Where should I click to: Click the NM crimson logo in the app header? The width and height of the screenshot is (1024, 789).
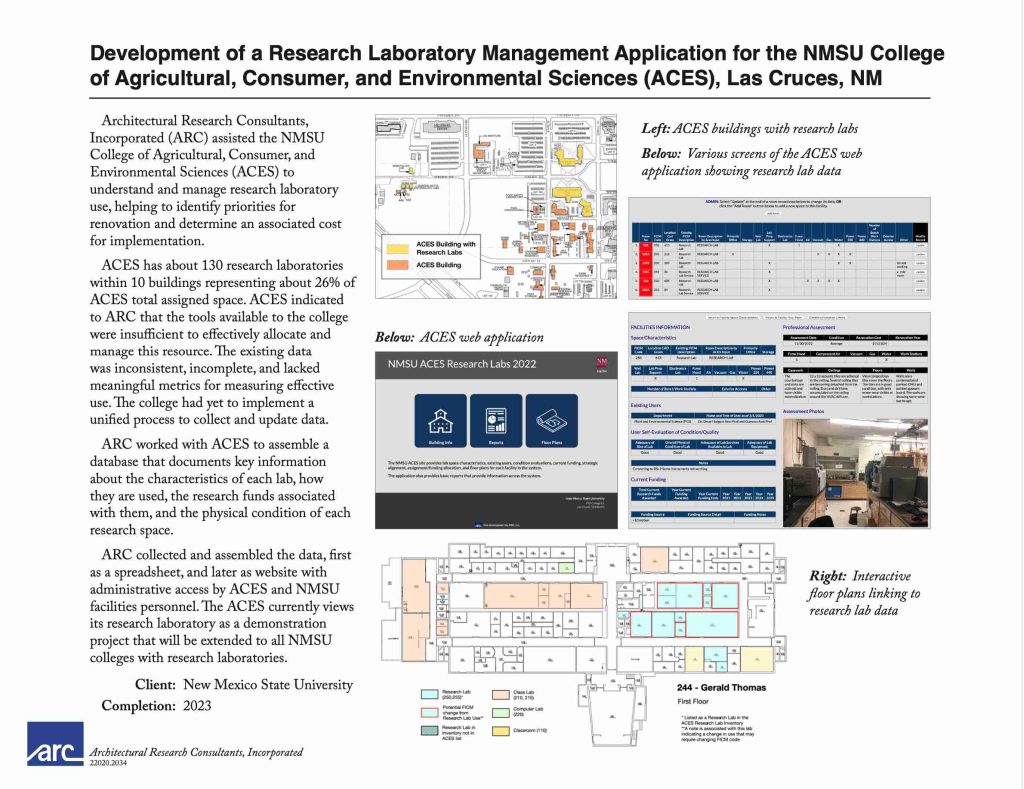[x=601, y=363]
